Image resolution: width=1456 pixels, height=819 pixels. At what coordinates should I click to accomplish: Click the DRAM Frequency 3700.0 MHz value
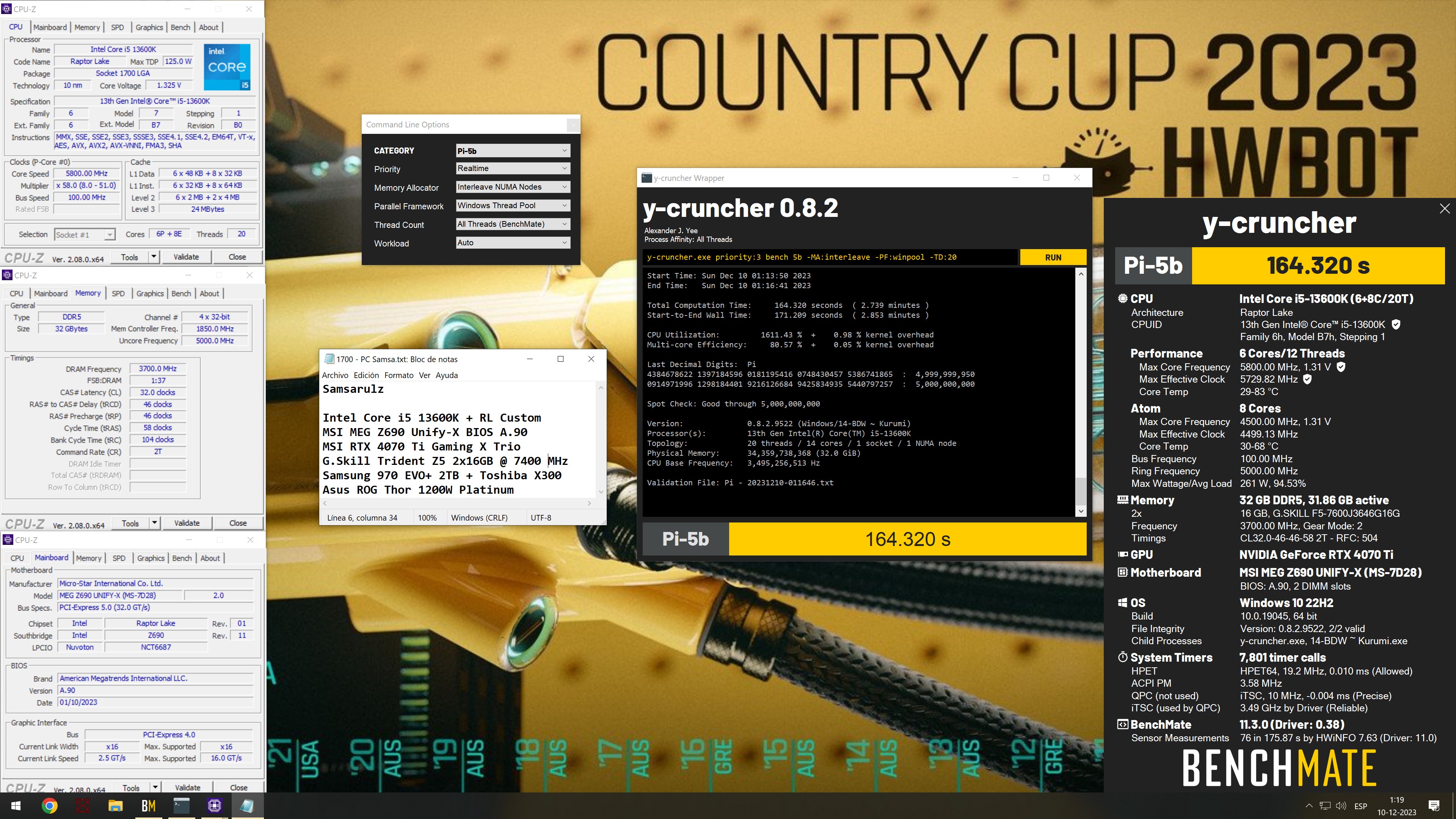(158, 369)
